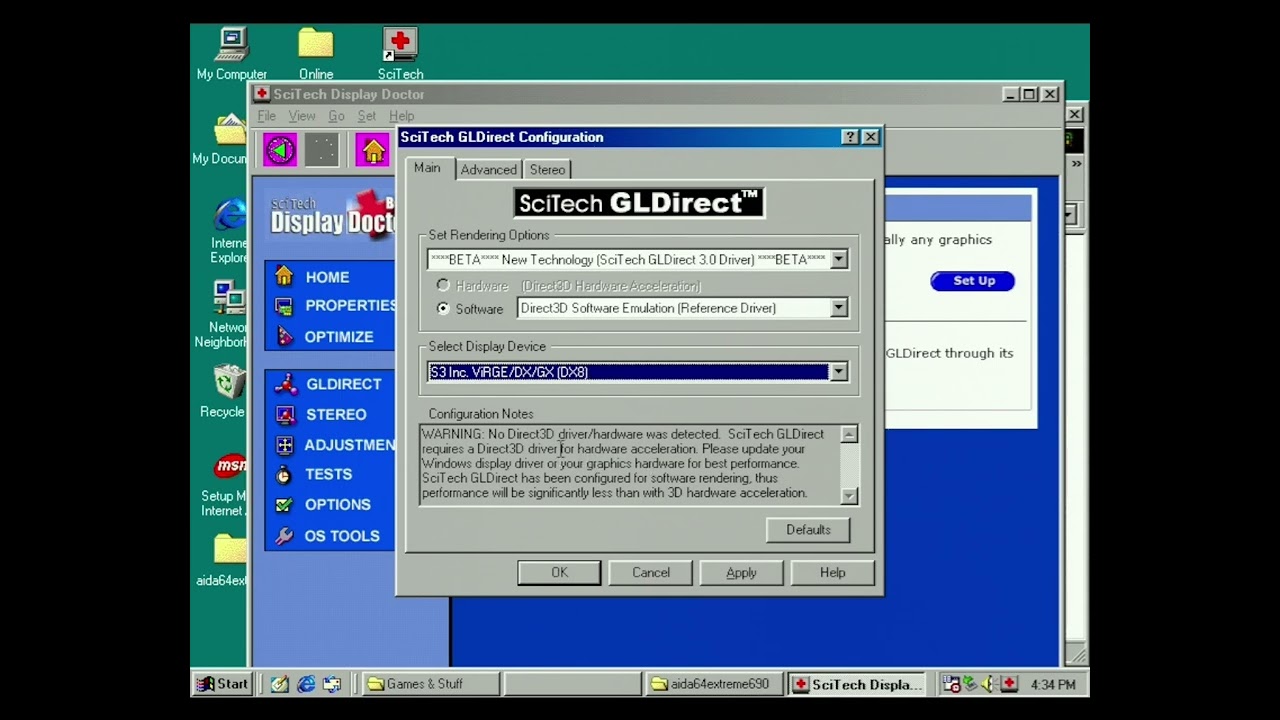
Task: Click the blue Set Up button
Action: click(x=973, y=281)
